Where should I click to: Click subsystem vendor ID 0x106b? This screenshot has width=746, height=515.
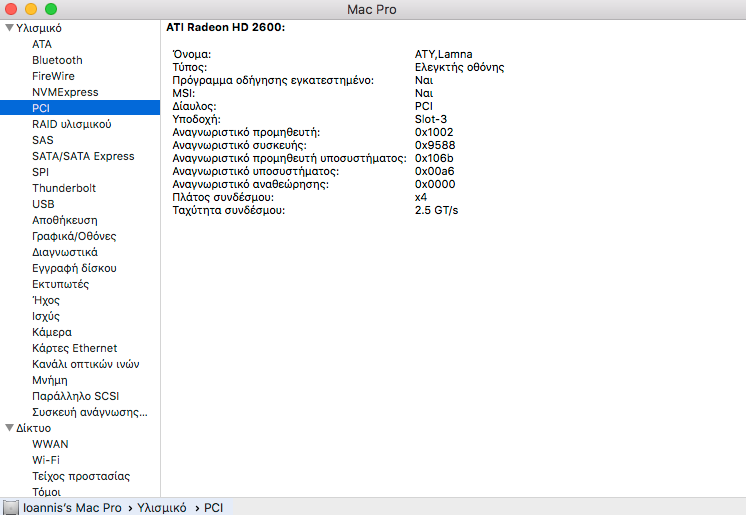click(434, 158)
